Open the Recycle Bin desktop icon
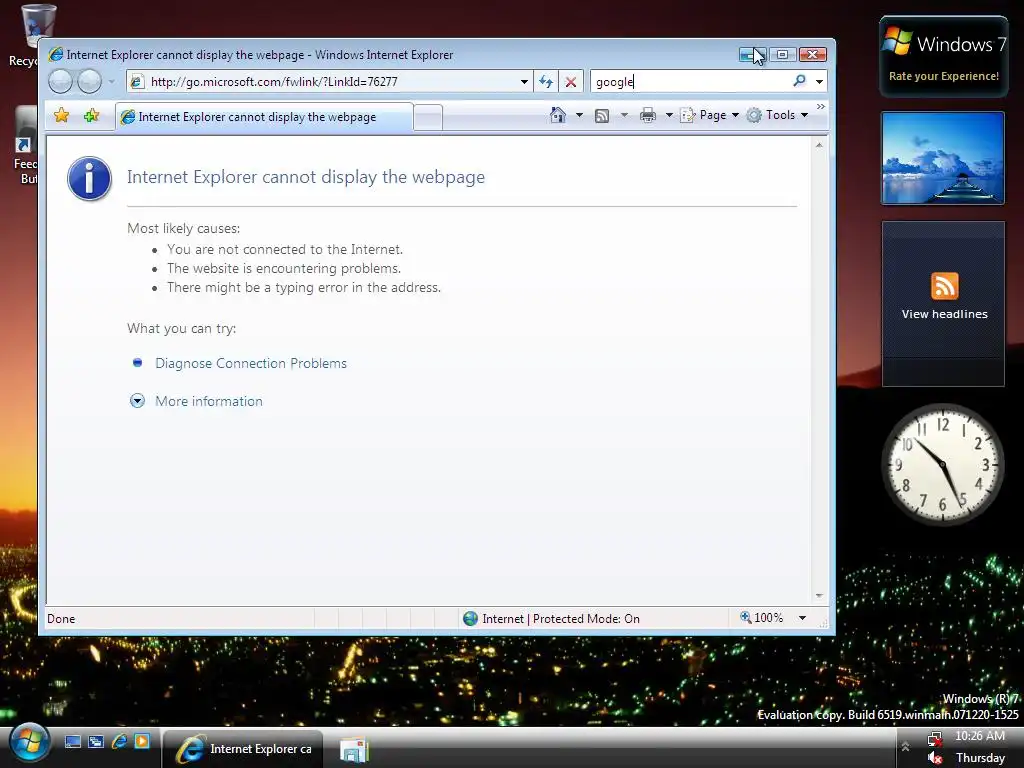Screen dimensions: 1024x768 [37, 34]
